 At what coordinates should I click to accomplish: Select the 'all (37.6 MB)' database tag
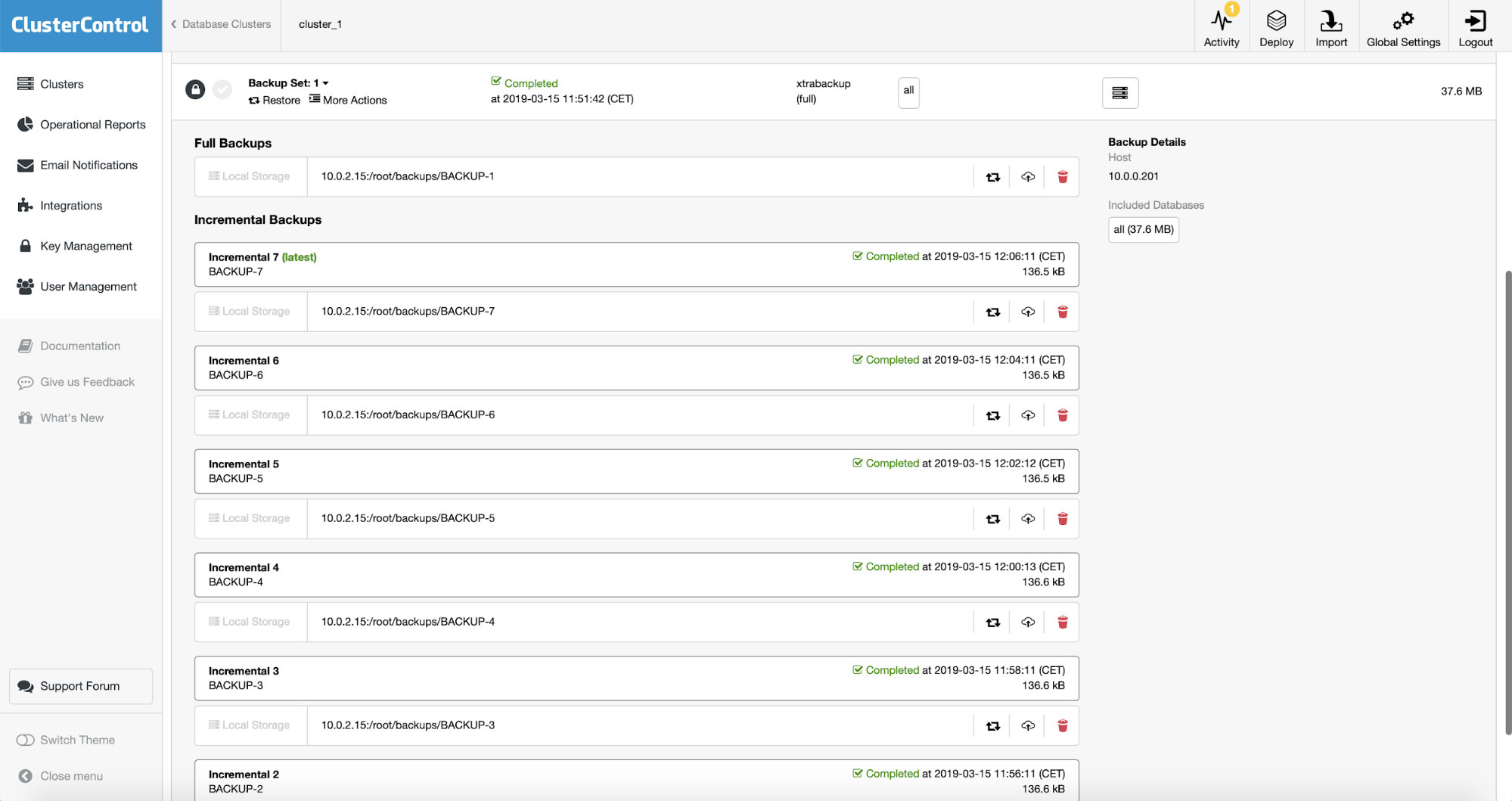point(1143,230)
